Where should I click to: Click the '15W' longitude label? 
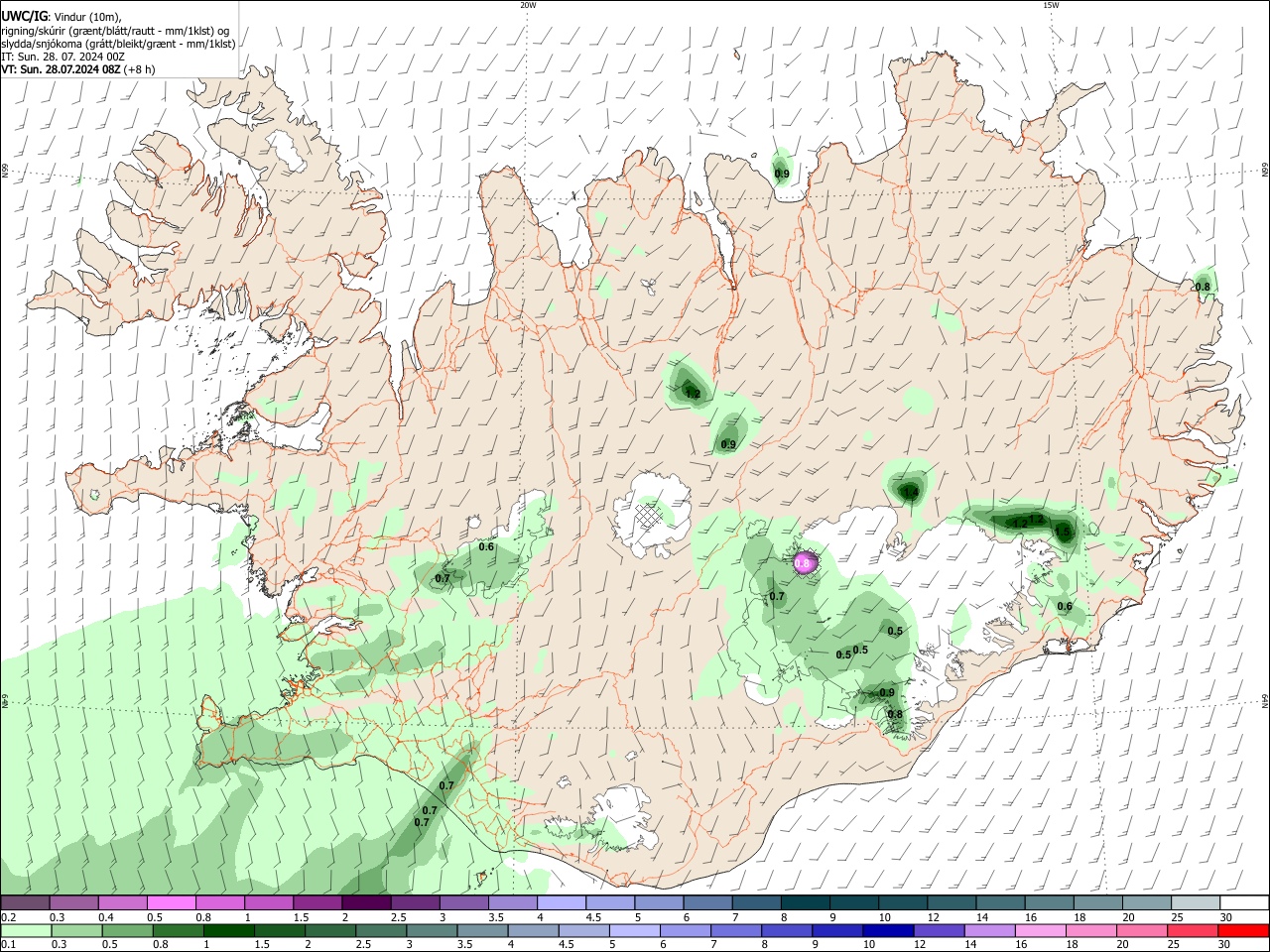click(x=1051, y=5)
